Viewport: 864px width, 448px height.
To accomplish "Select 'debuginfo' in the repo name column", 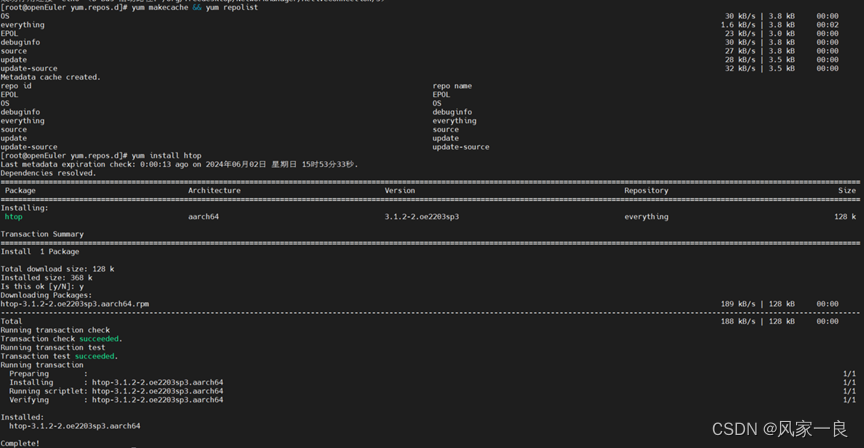I will tap(452, 112).
